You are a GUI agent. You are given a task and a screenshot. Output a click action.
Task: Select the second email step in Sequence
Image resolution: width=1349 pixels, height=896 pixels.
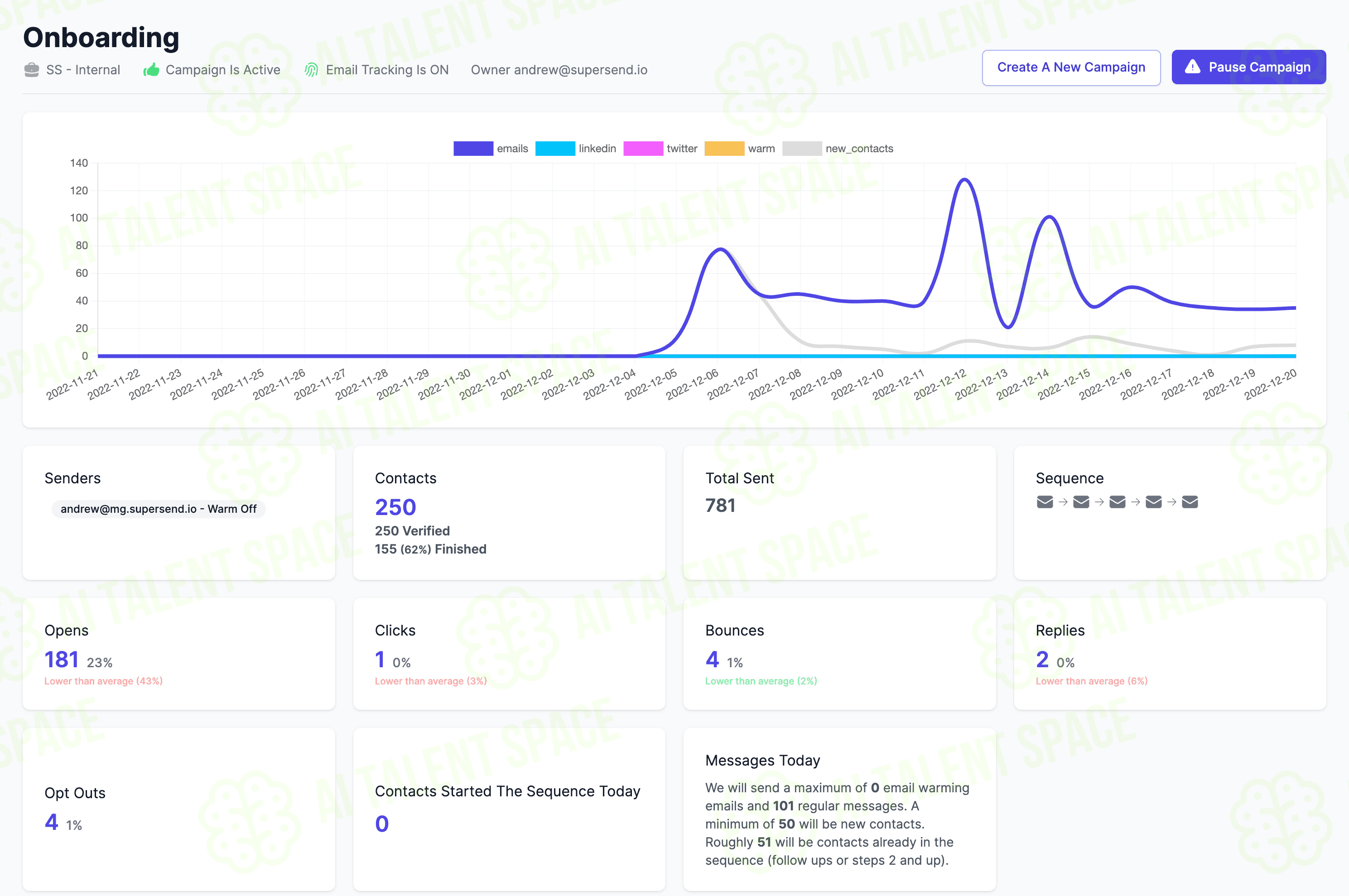1081,502
